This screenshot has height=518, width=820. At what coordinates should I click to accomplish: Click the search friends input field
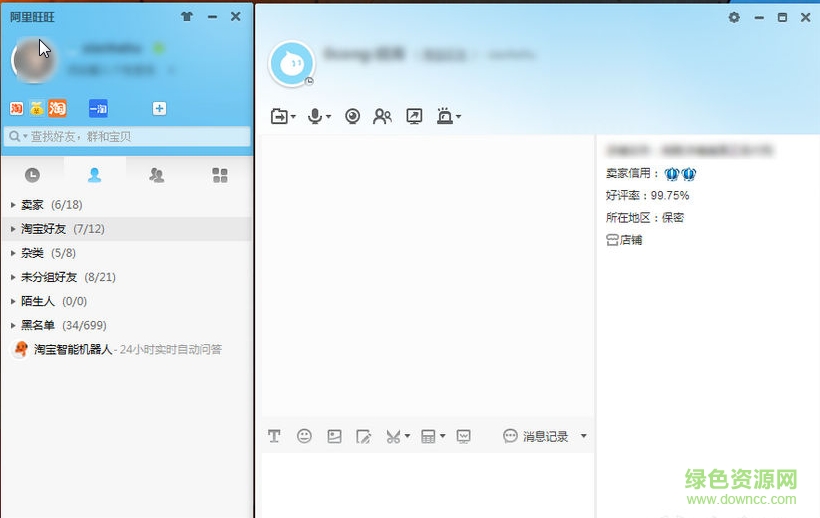click(127, 137)
